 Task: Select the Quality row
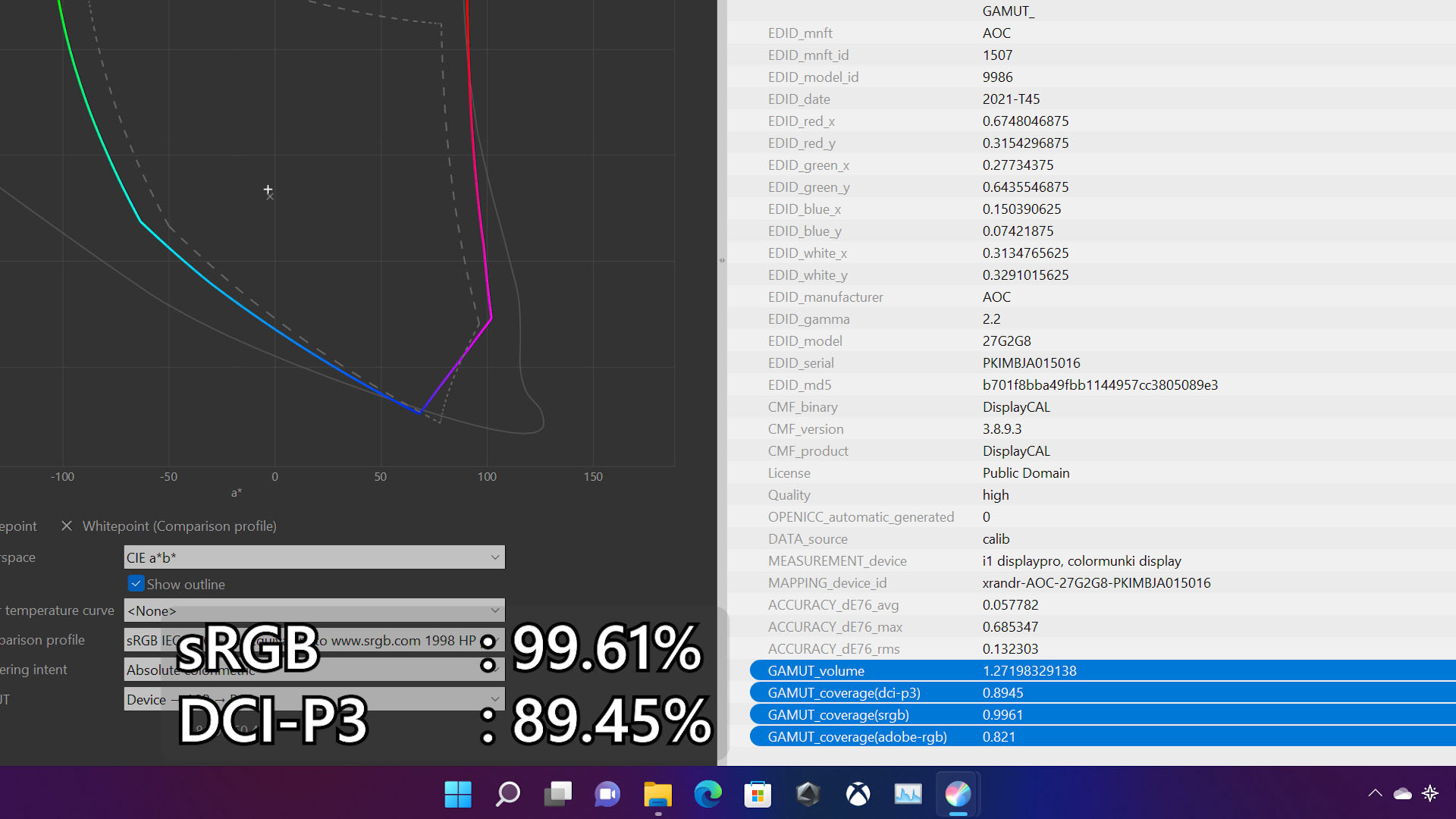(1092, 494)
